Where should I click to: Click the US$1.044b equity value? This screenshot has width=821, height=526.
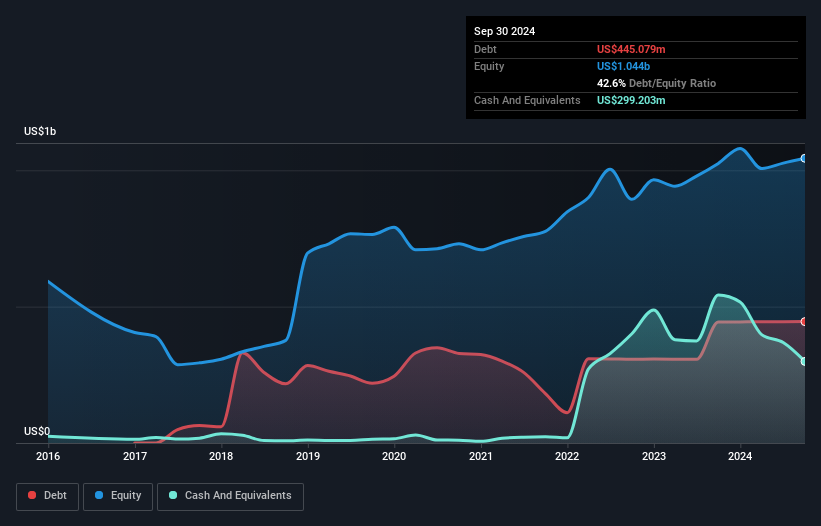click(x=623, y=66)
